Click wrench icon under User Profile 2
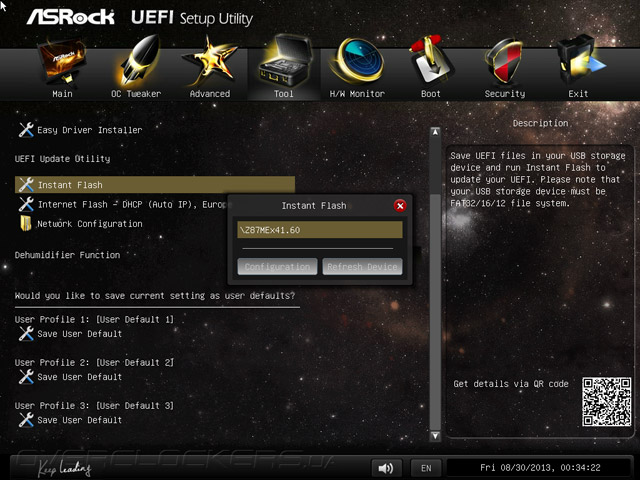Screen dimensions: 640x480 (x=26, y=377)
